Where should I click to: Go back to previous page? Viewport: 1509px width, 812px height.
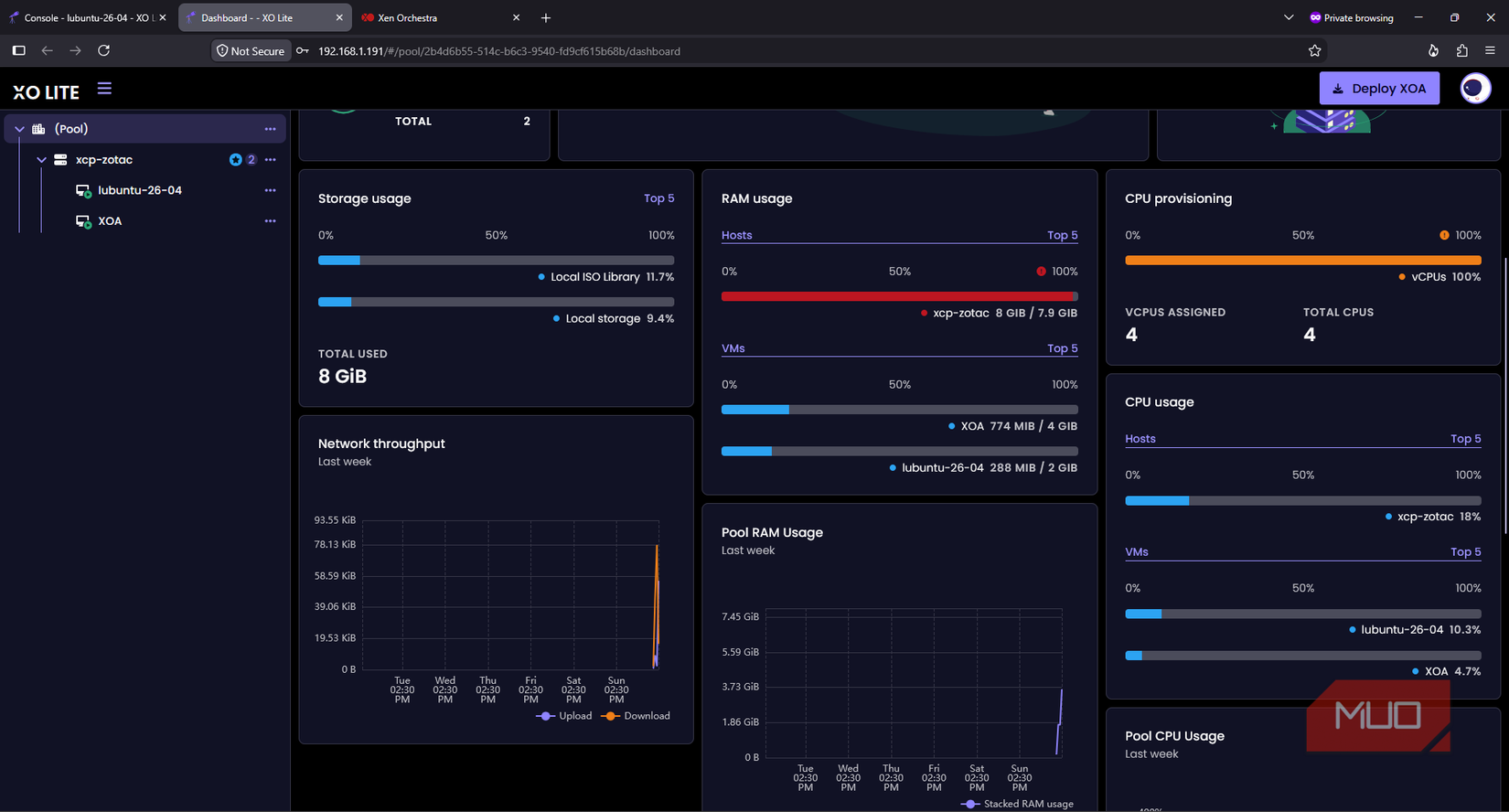tap(47, 50)
